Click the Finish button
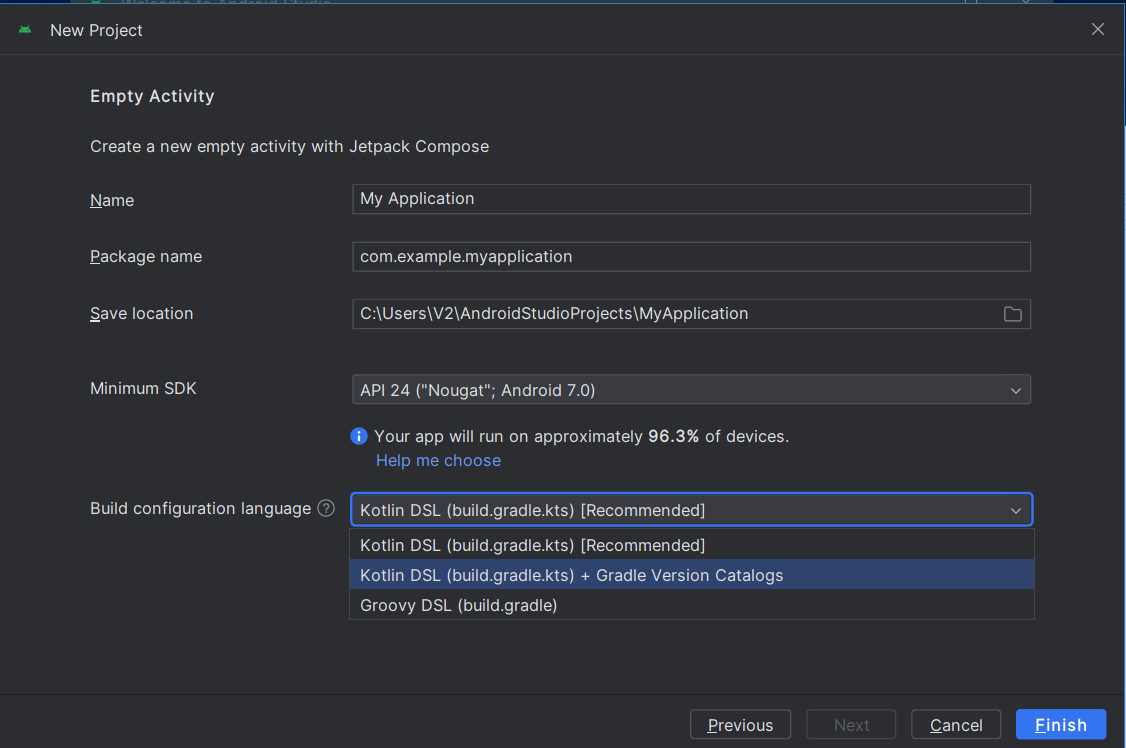This screenshot has height=748, width=1126. tap(1060, 725)
